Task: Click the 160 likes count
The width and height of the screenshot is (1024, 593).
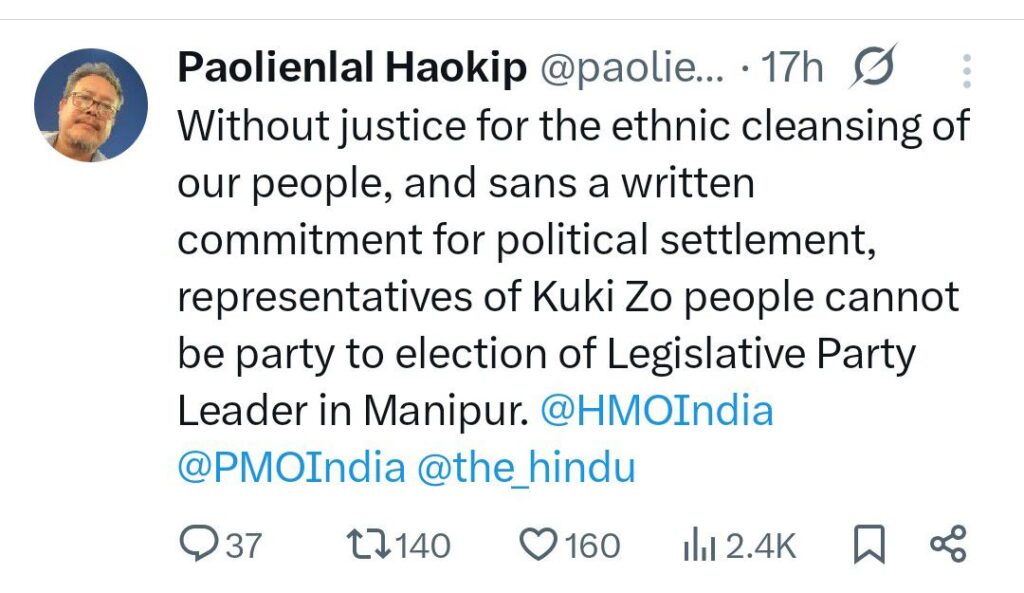Action: pos(592,546)
